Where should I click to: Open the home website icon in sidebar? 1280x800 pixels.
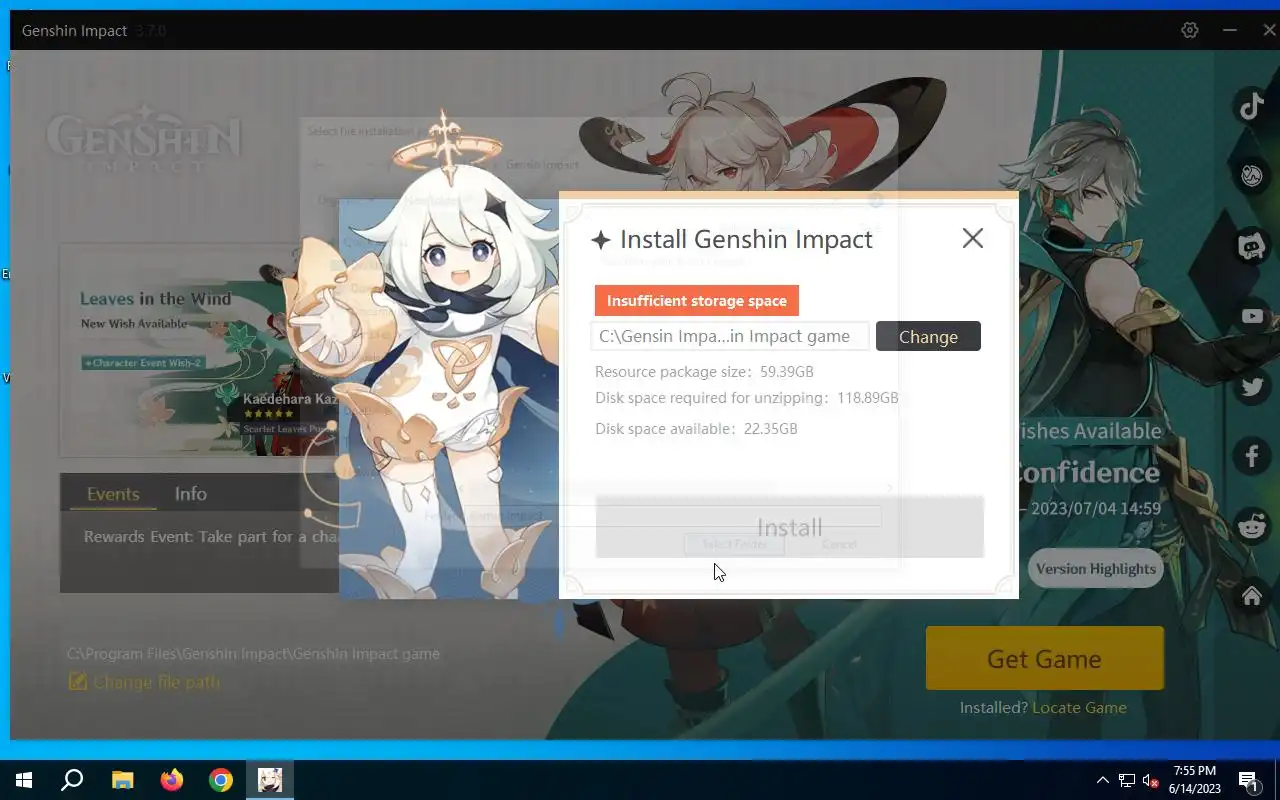(x=1252, y=596)
